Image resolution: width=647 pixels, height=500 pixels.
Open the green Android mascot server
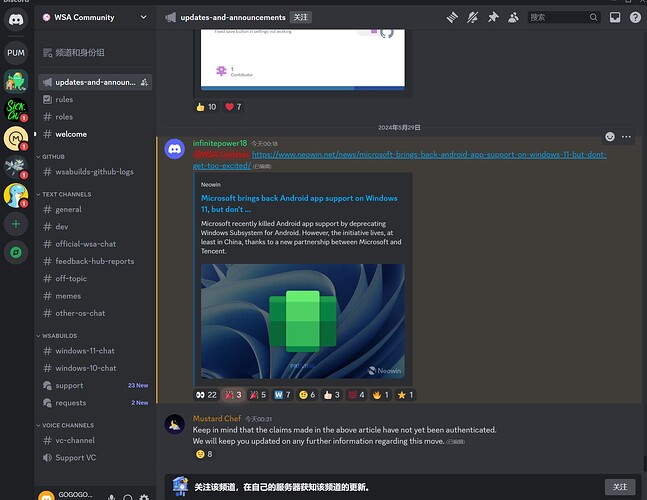(x=16, y=81)
